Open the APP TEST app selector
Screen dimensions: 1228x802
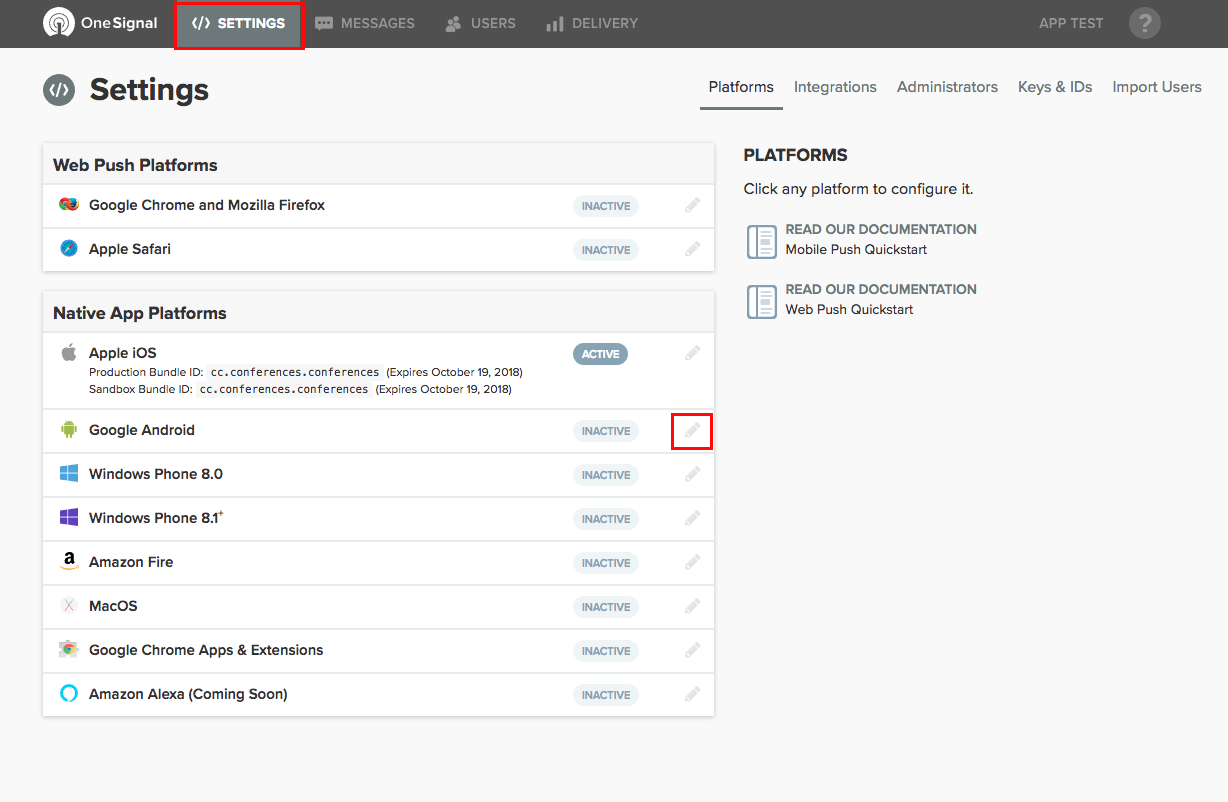[x=1071, y=23]
